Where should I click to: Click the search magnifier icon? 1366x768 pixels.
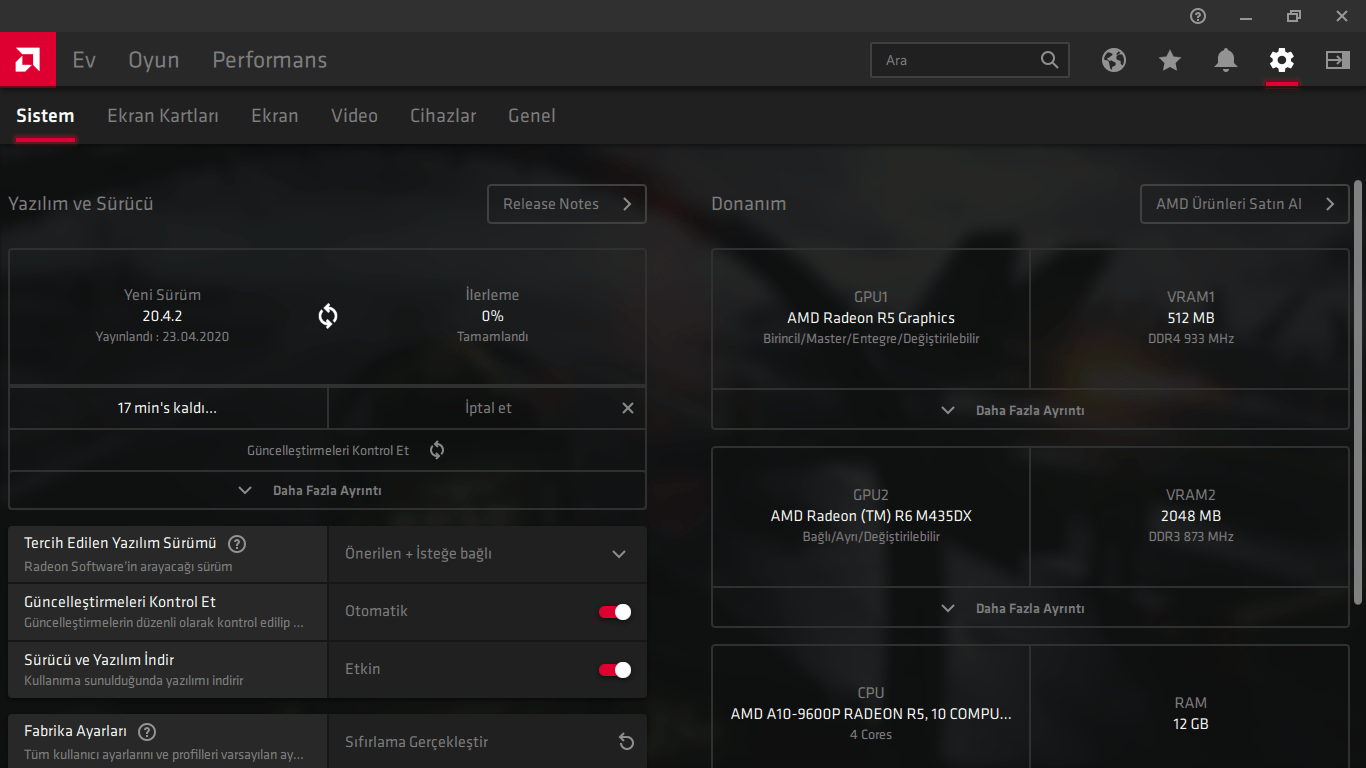tap(1049, 60)
